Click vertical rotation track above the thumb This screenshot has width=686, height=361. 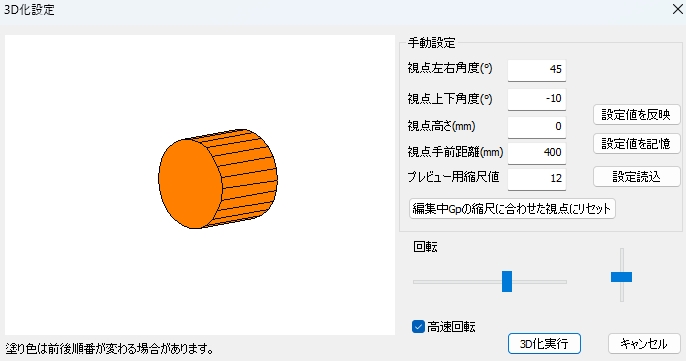(622, 260)
